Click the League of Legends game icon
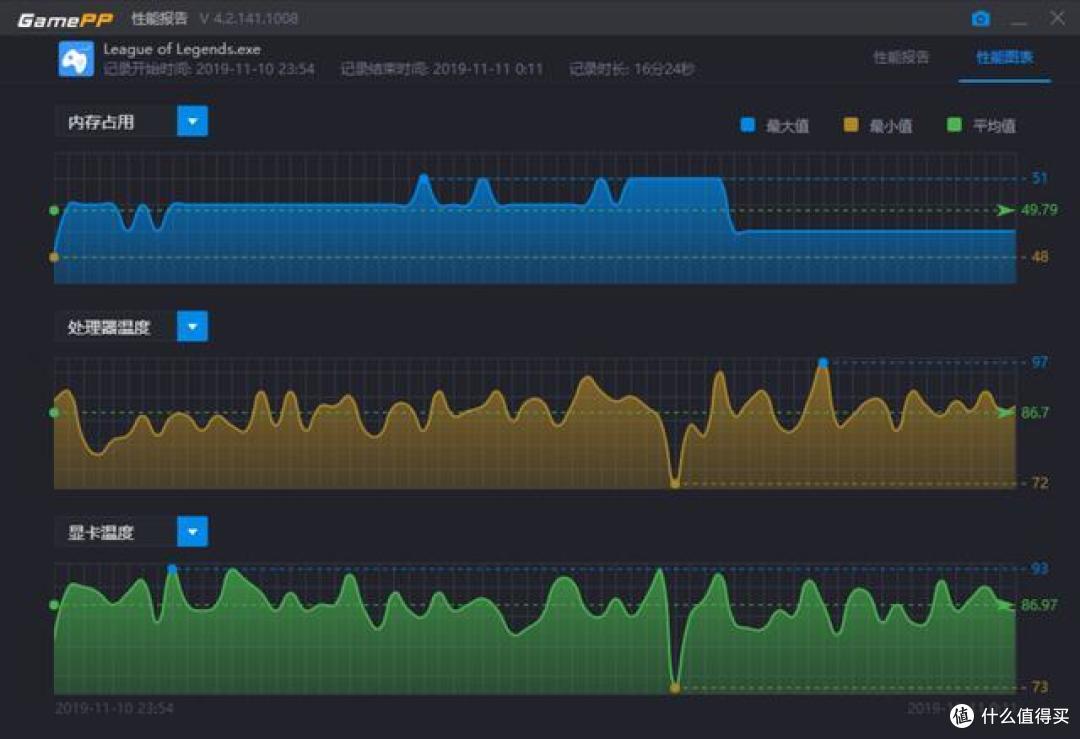Viewport: 1080px width, 739px height. point(76,59)
